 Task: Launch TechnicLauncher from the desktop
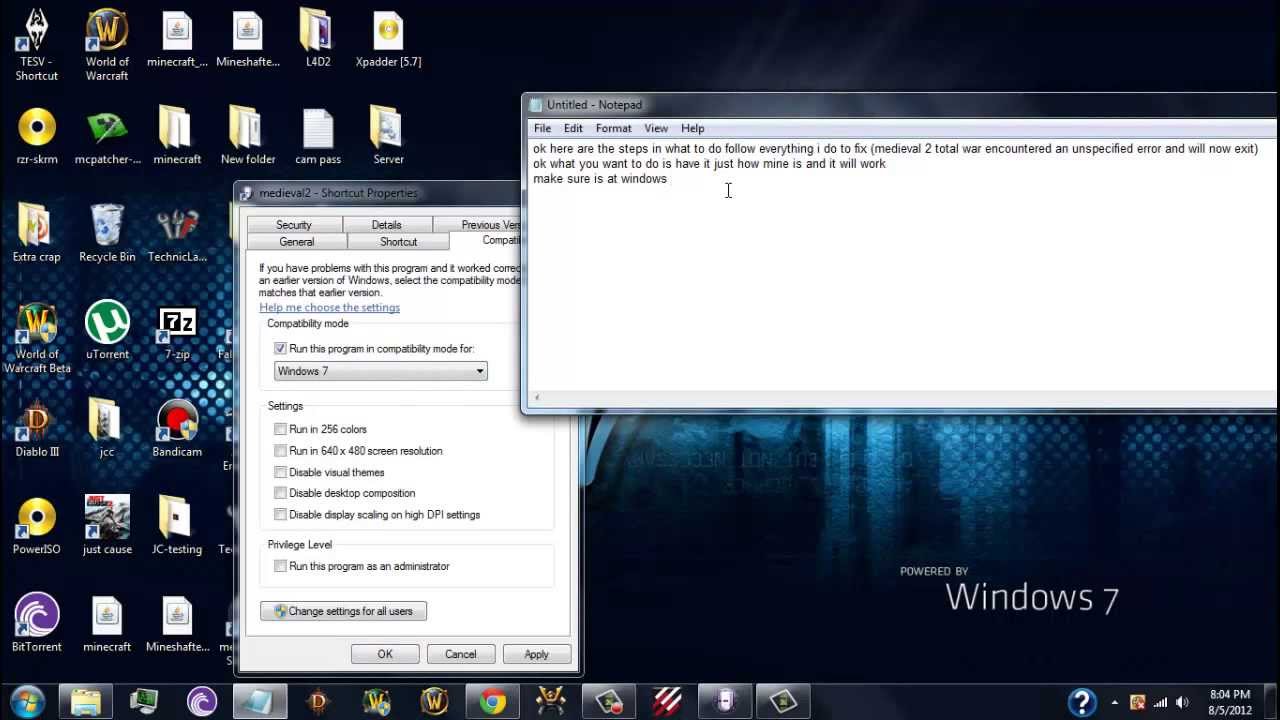tap(177, 233)
